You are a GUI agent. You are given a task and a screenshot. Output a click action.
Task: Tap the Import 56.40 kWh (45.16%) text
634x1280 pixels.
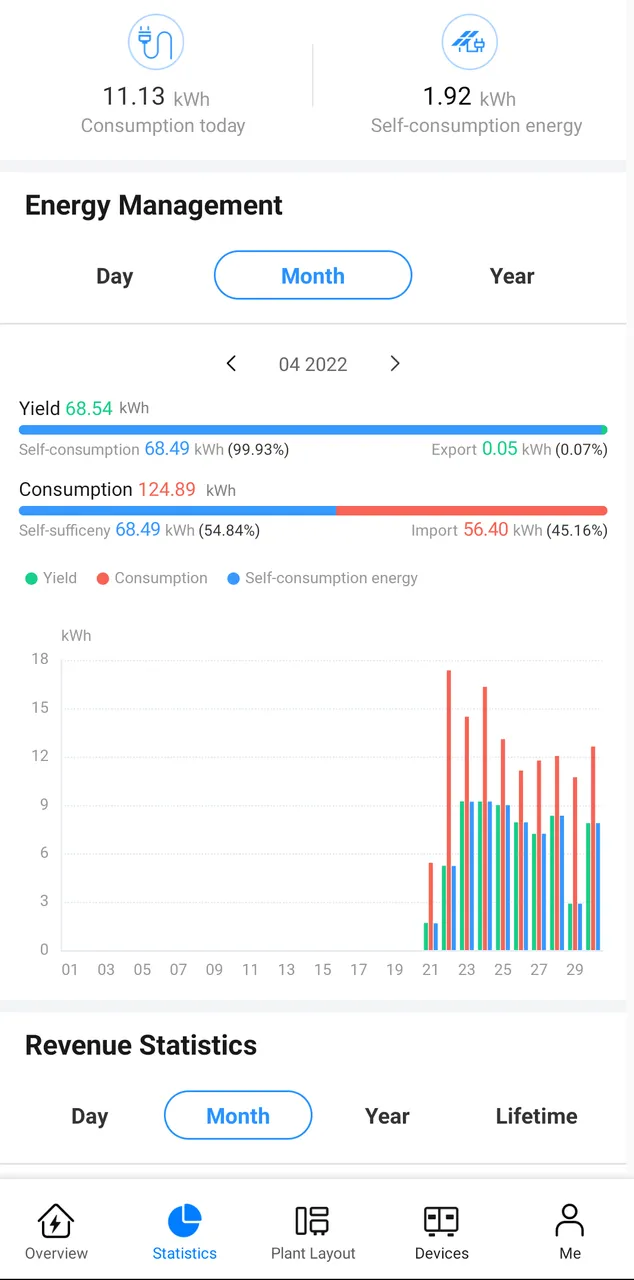pos(509,530)
